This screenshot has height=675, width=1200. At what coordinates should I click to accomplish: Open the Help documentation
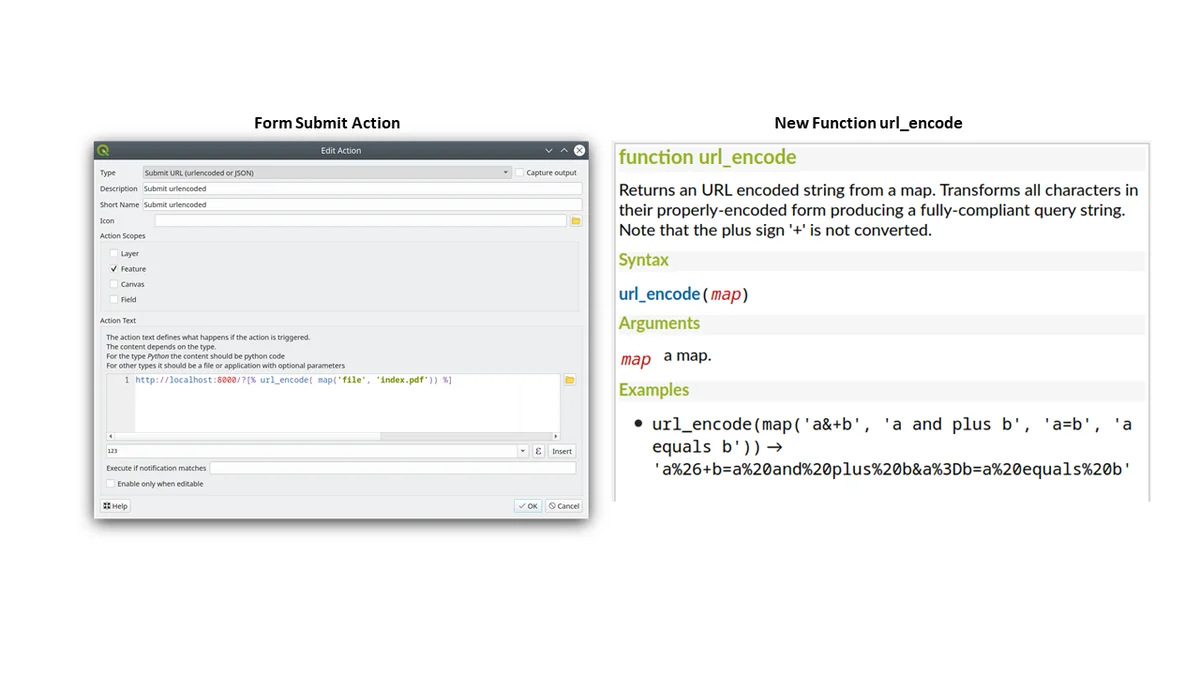(115, 506)
